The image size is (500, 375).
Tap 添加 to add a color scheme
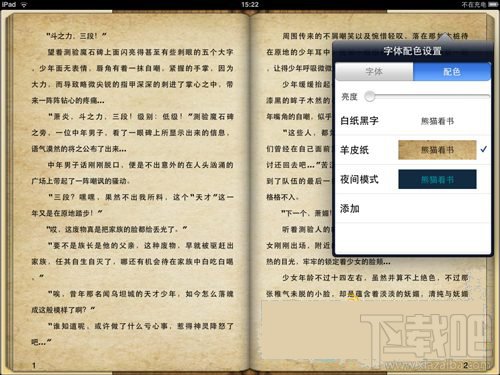click(x=413, y=209)
